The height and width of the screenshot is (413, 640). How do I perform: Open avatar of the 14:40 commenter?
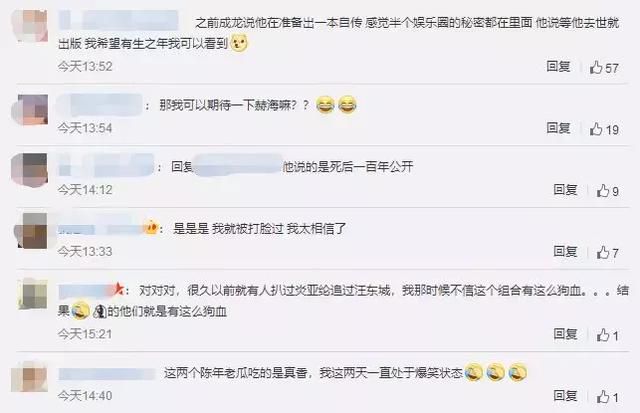point(29,377)
